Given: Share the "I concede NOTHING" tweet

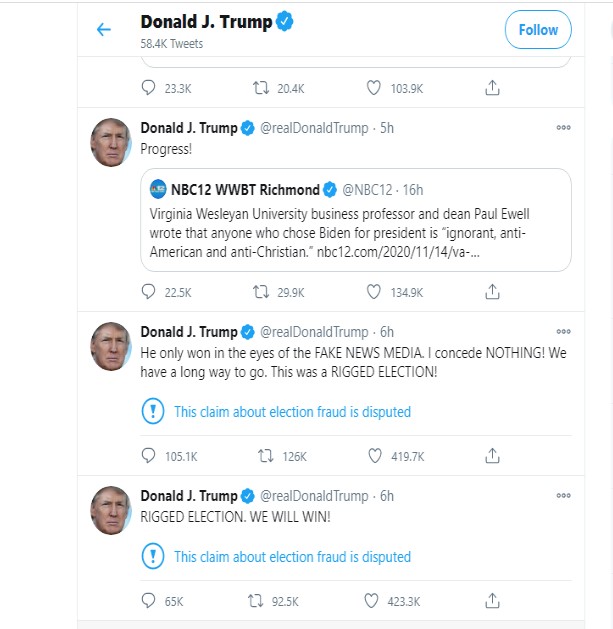Looking at the screenshot, I should tap(492, 456).
